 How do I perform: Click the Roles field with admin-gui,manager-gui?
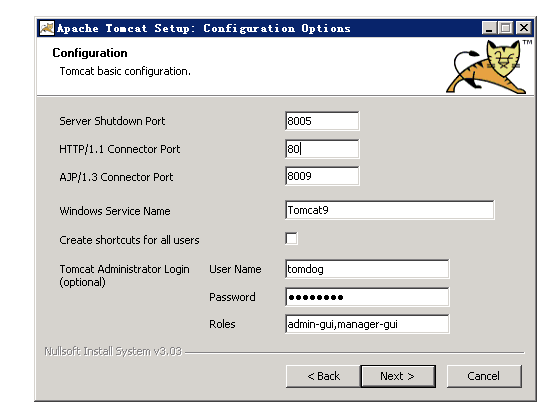point(367,324)
